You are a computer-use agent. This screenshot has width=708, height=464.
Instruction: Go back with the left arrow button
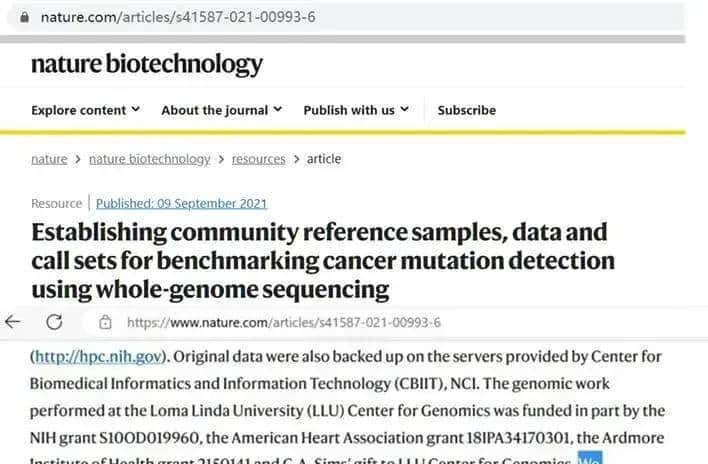tap(13, 322)
